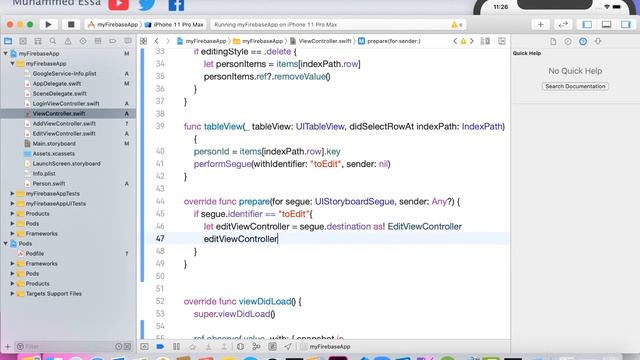Viewport: 640px width, 360px height.
Task: Open the Debug navigator
Action: [x=98, y=41]
